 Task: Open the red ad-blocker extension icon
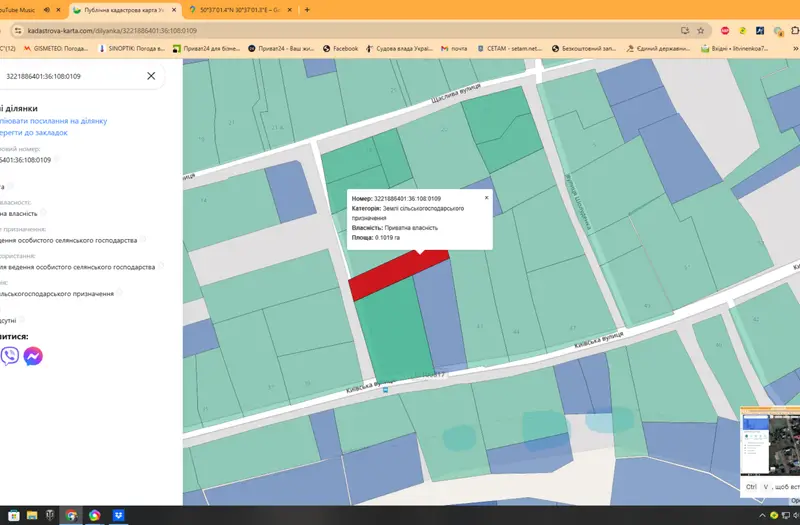coord(725,31)
